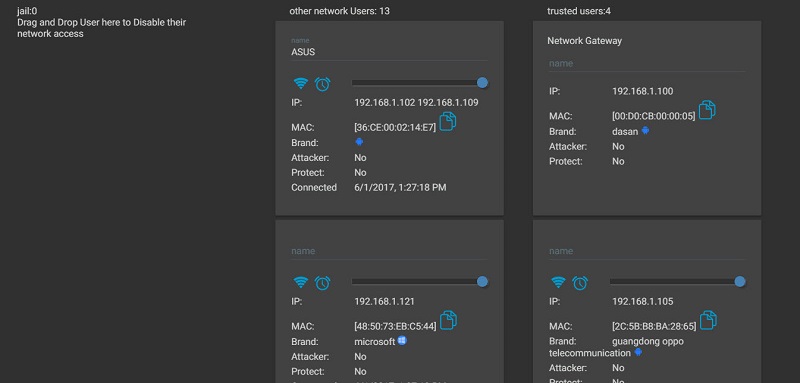
Task: Copy the MAC address 36:CE:00:02:14:E7
Action: point(447,121)
